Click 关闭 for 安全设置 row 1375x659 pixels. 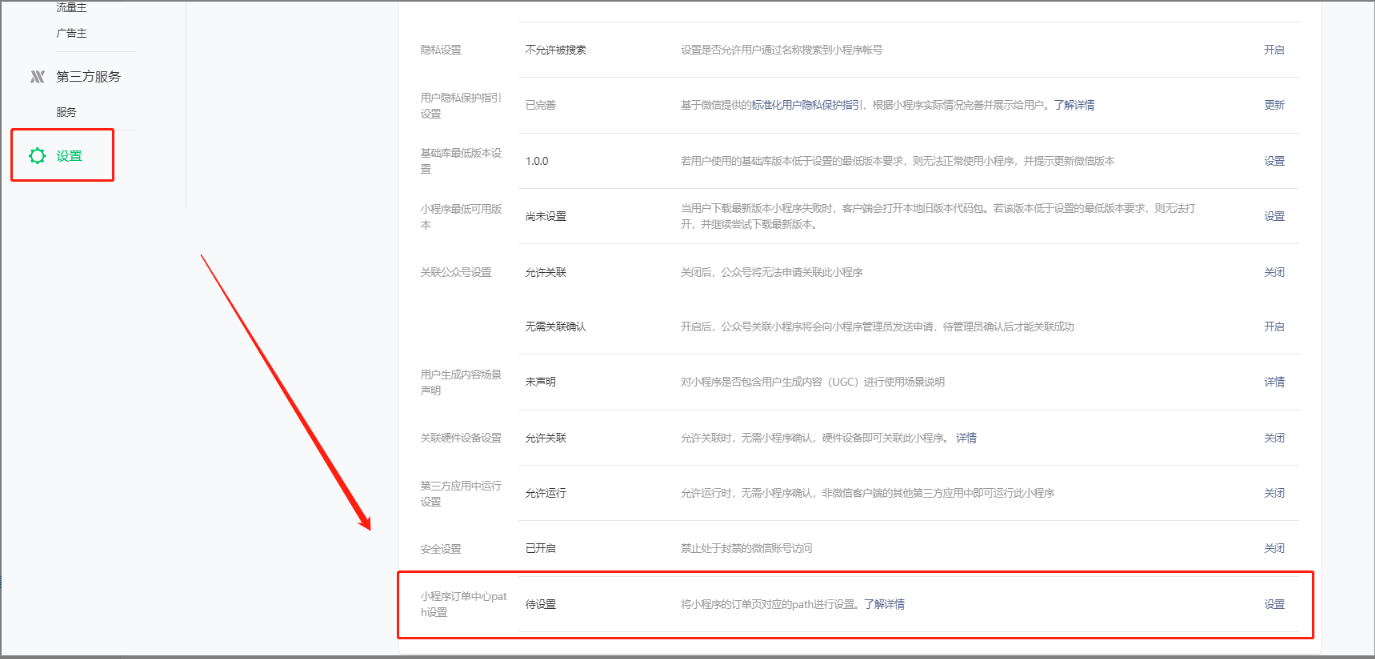pos(1274,549)
